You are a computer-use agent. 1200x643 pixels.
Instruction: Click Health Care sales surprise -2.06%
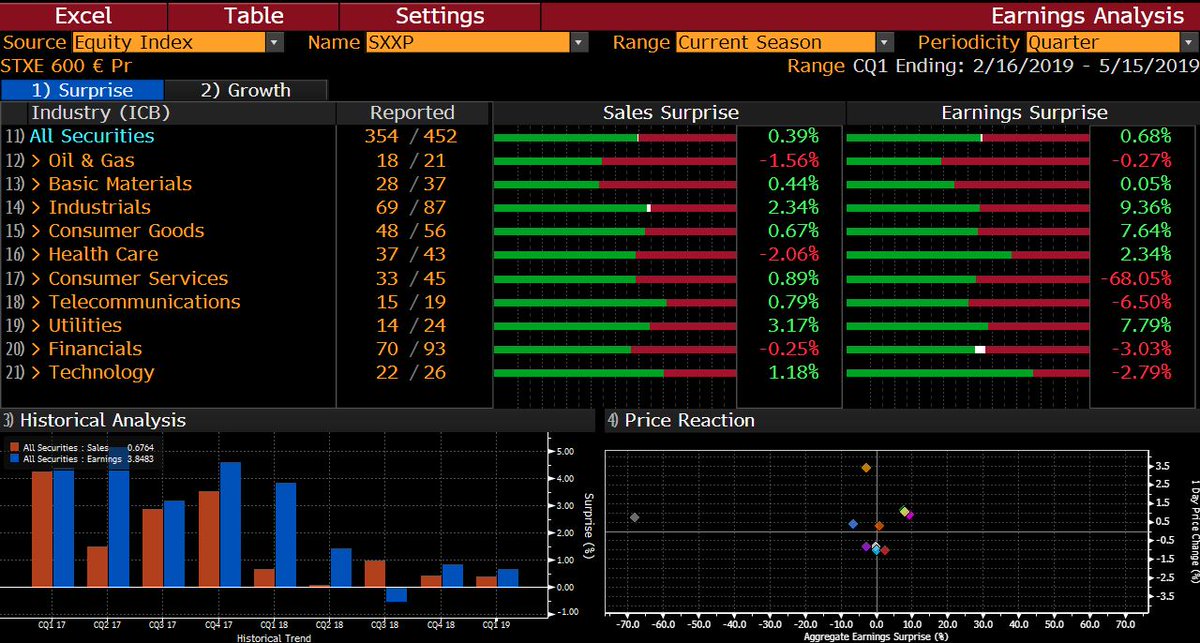pyautogui.click(x=788, y=254)
